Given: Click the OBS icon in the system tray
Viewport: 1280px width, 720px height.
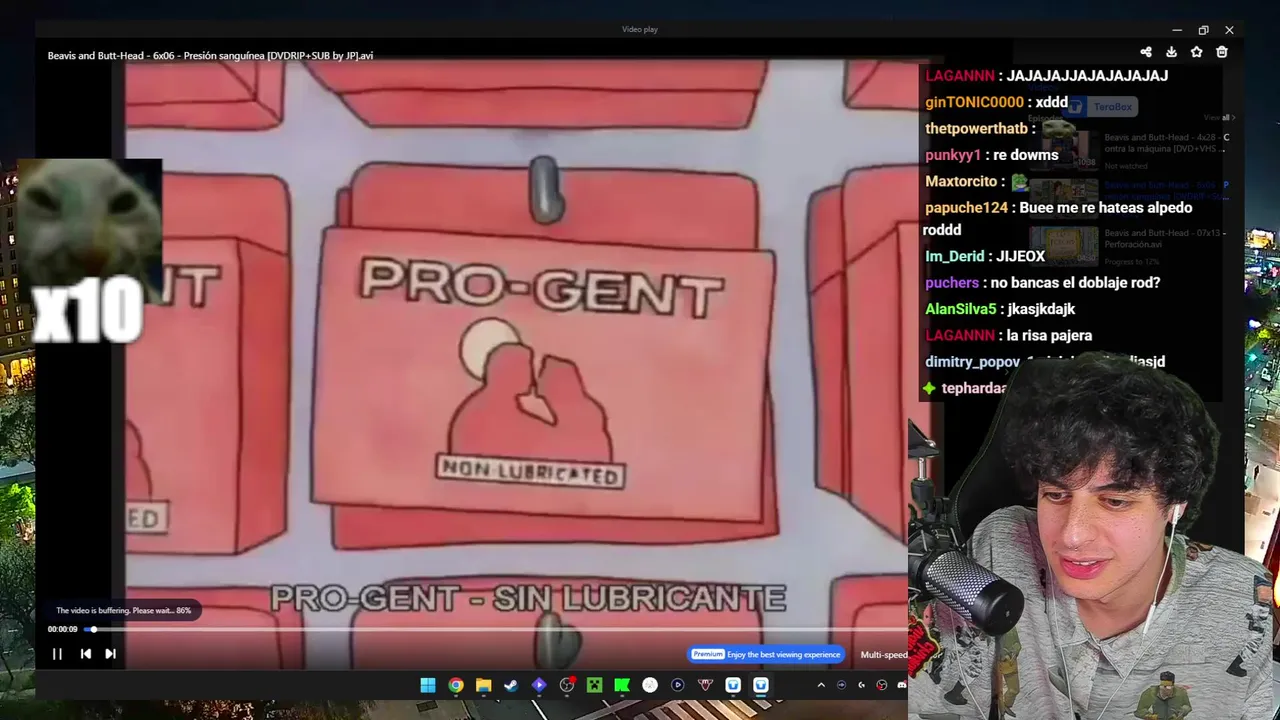Looking at the screenshot, I should [x=881, y=685].
